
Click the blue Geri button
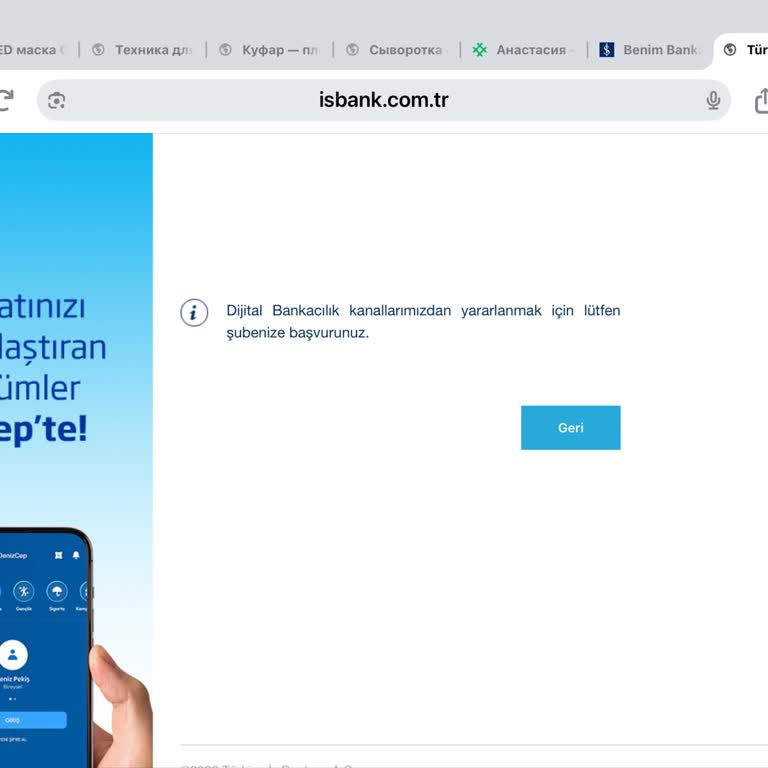(x=571, y=428)
